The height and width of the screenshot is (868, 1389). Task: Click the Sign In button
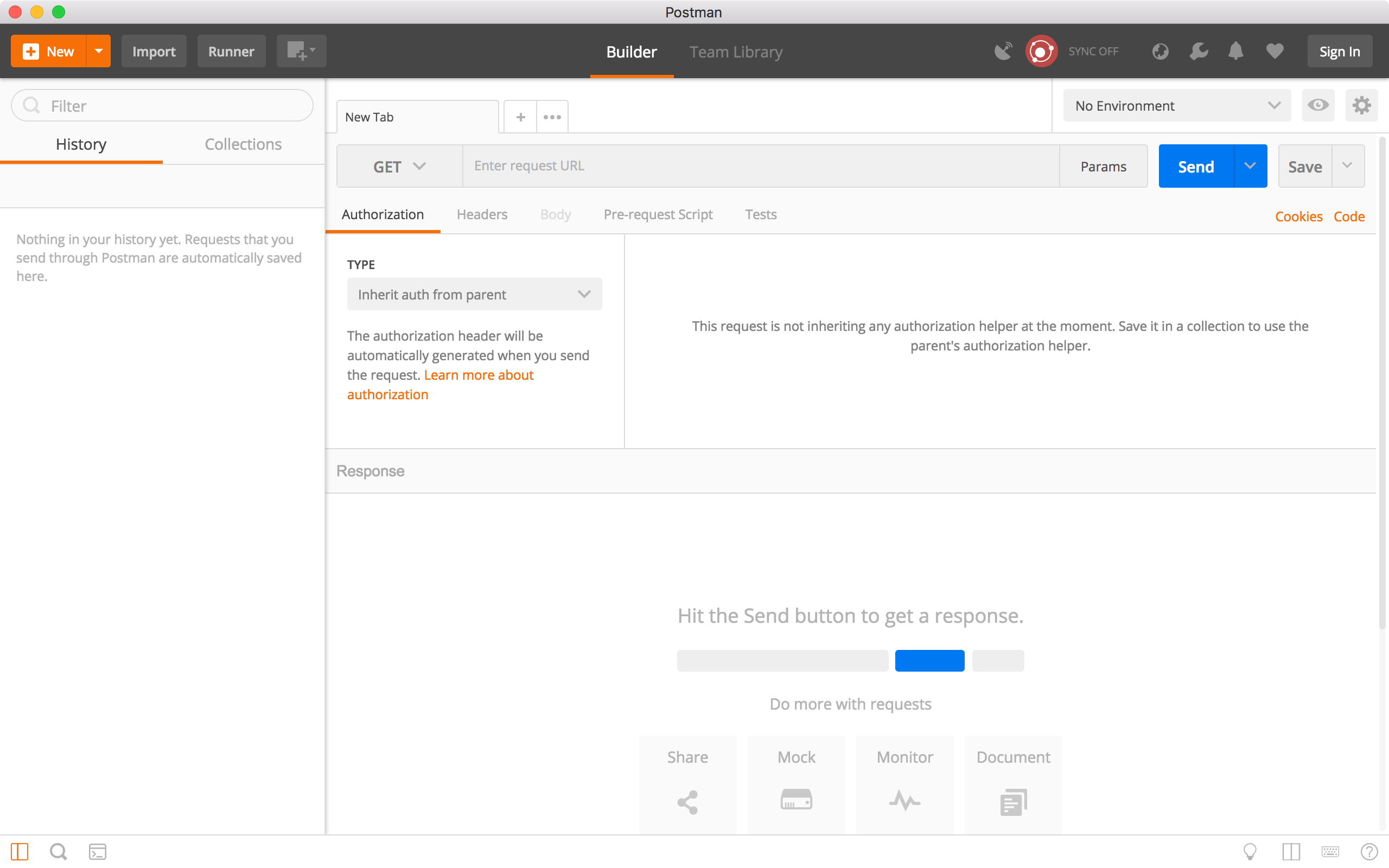coord(1340,51)
